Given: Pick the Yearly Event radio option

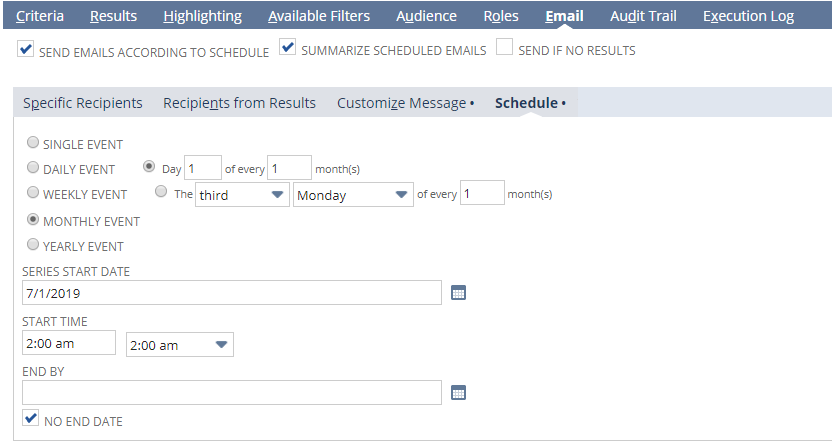Looking at the screenshot, I should 33,244.
